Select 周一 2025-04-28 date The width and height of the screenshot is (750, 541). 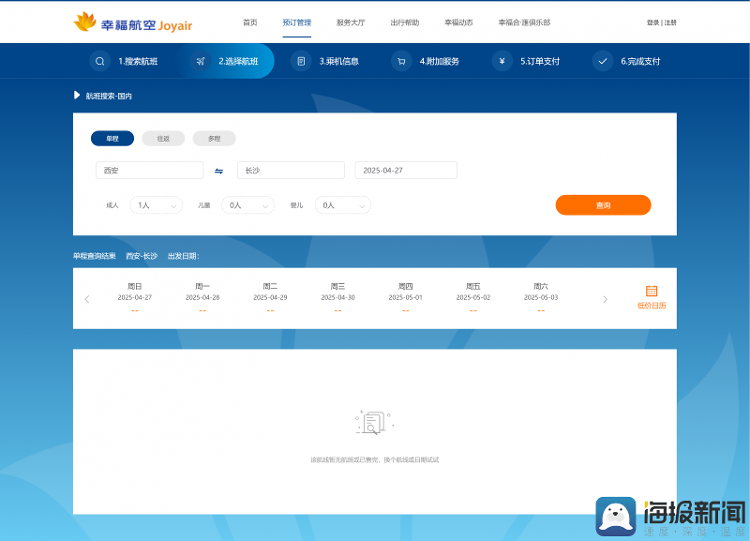(202, 298)
